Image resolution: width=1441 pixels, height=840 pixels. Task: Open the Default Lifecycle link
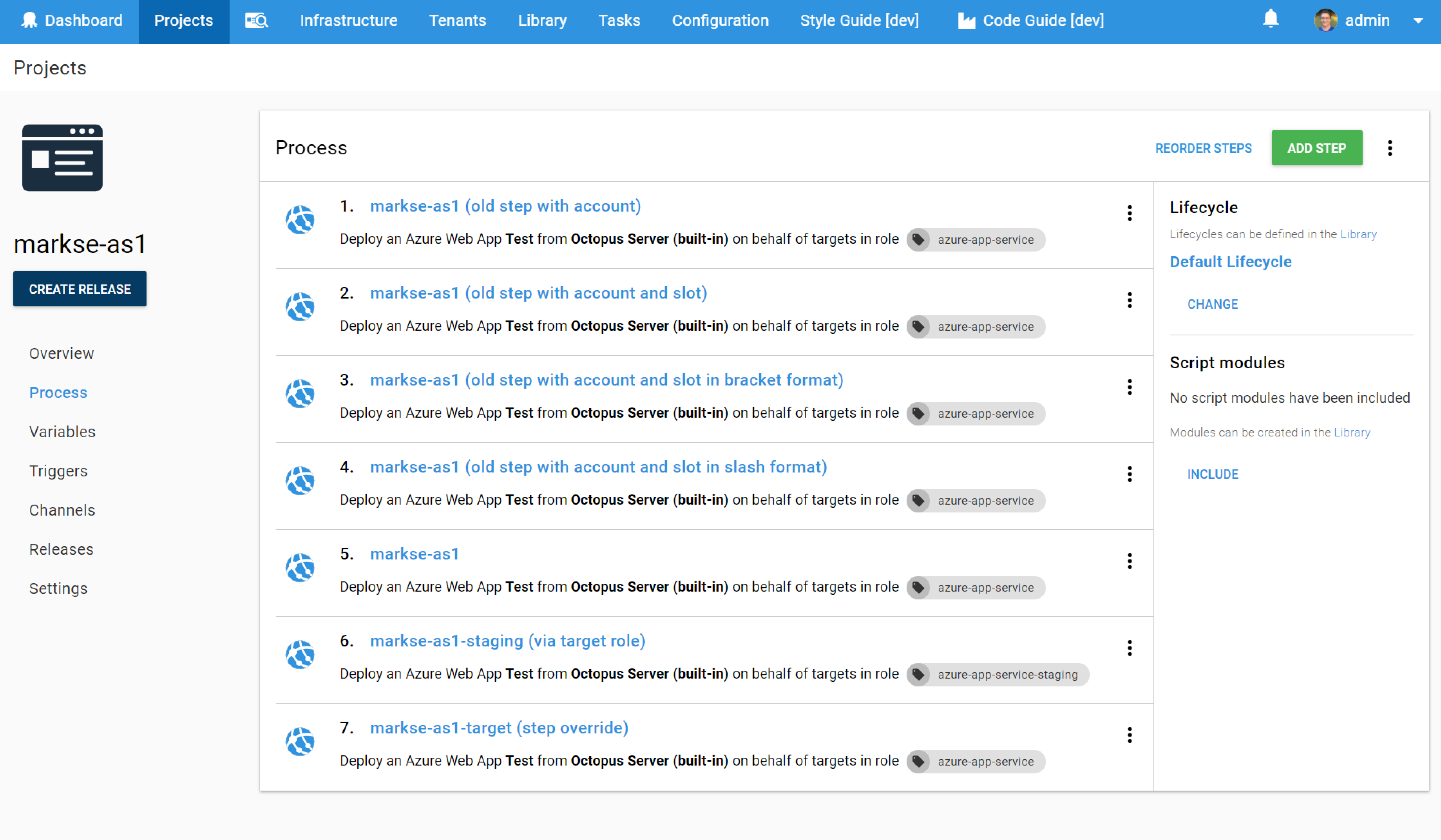(x=1231, y=261)
